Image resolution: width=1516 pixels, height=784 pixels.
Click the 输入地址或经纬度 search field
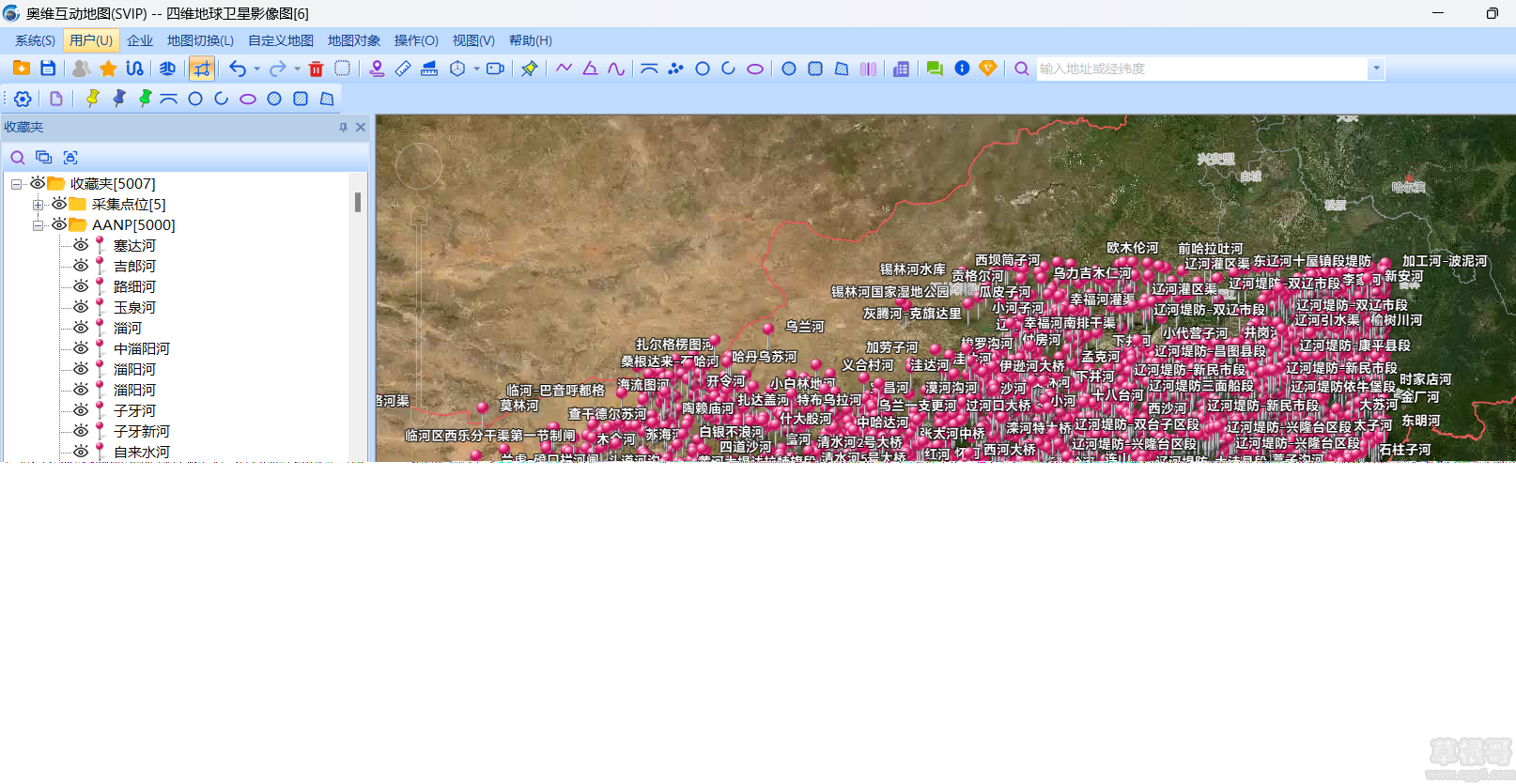point(1202,69)
